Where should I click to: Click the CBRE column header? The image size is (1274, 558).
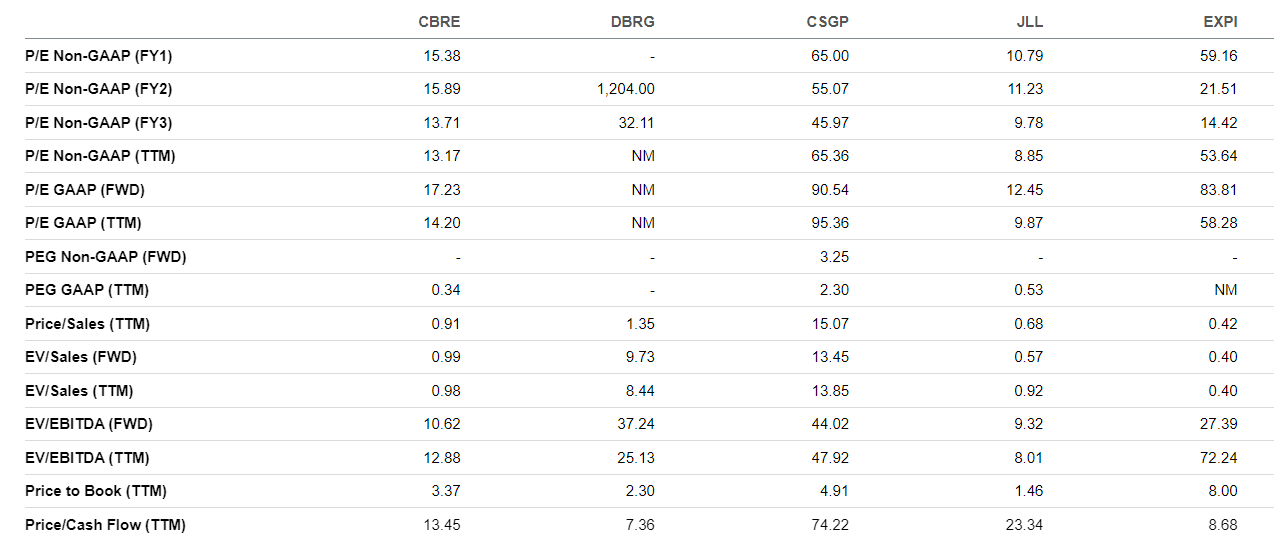click(441, 22)
